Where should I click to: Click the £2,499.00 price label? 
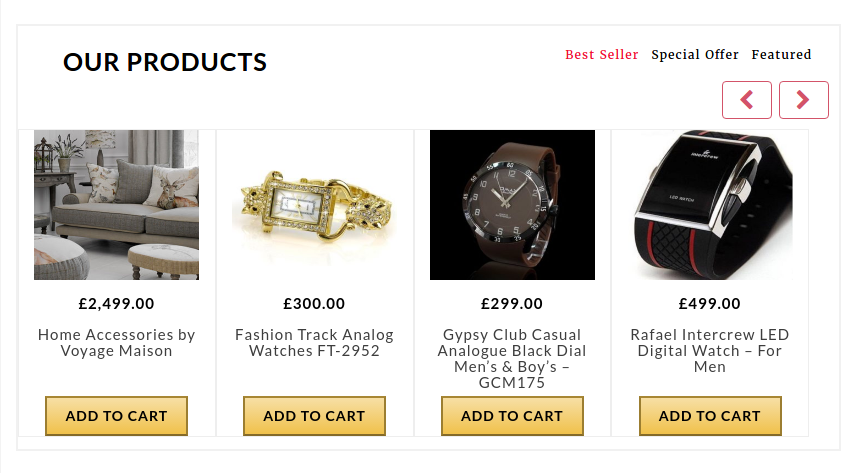(116, 304)
